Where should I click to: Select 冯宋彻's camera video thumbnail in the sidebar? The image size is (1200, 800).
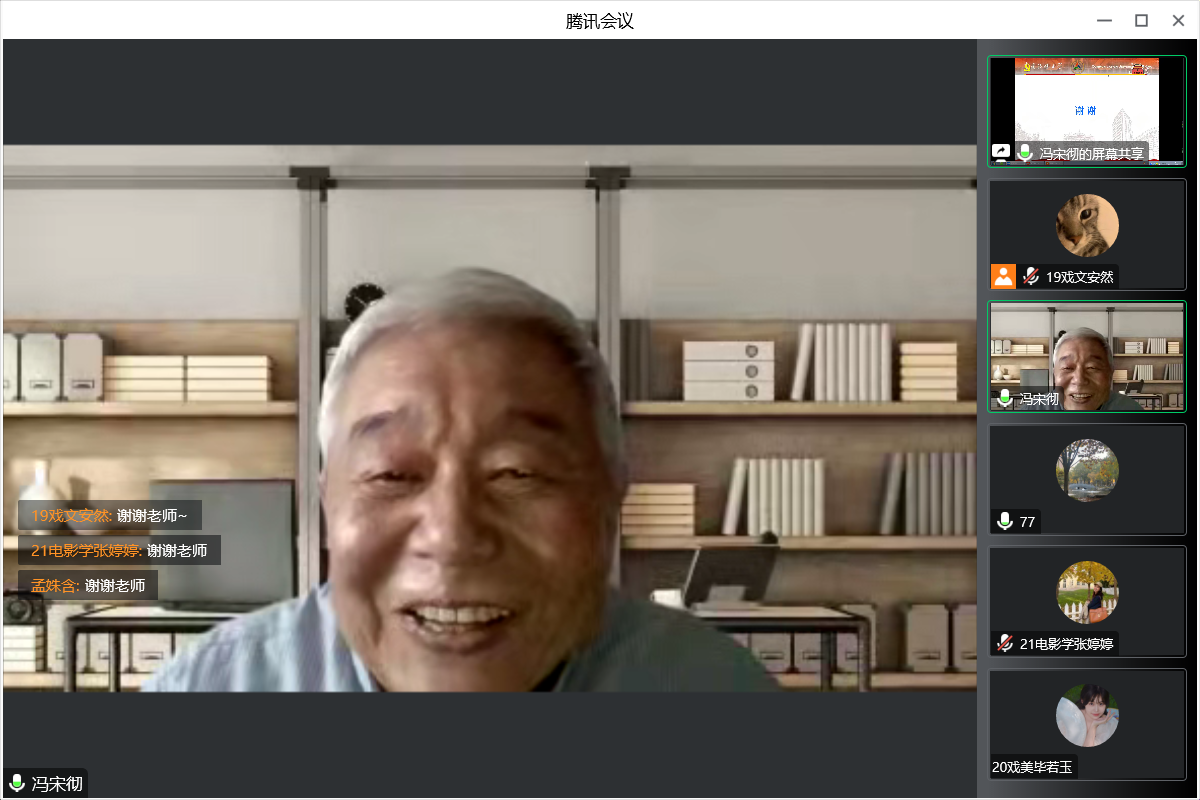[x=1087, y=356]
